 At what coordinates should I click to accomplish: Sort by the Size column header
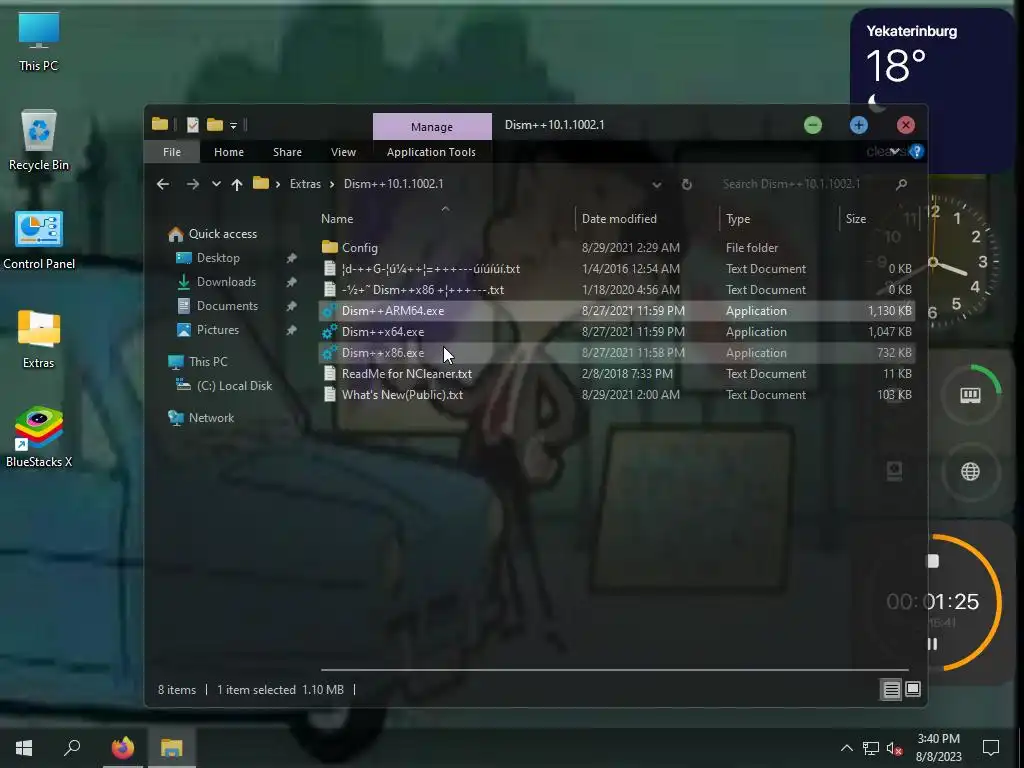(x=856, y=219)
